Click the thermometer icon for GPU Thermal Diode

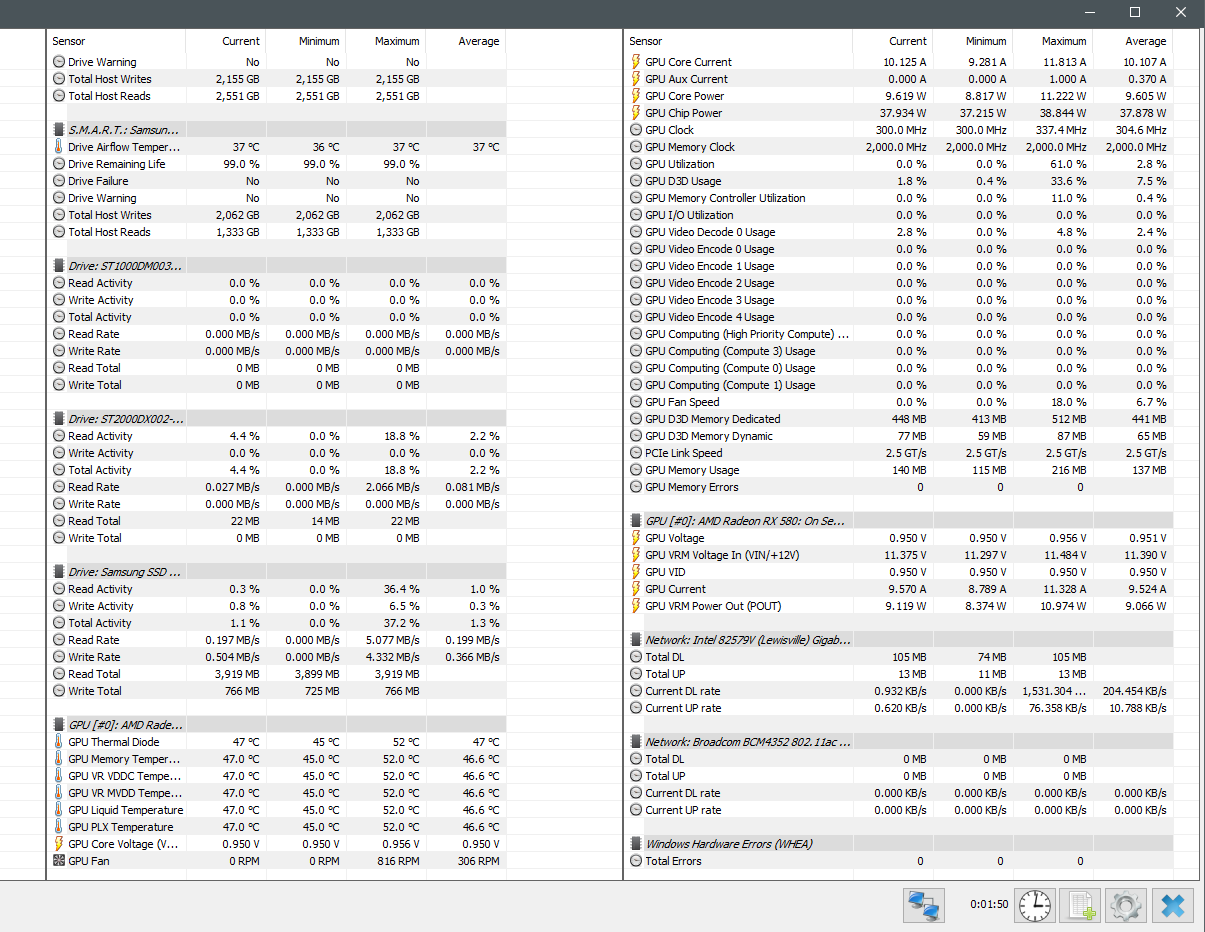(58, 742)
